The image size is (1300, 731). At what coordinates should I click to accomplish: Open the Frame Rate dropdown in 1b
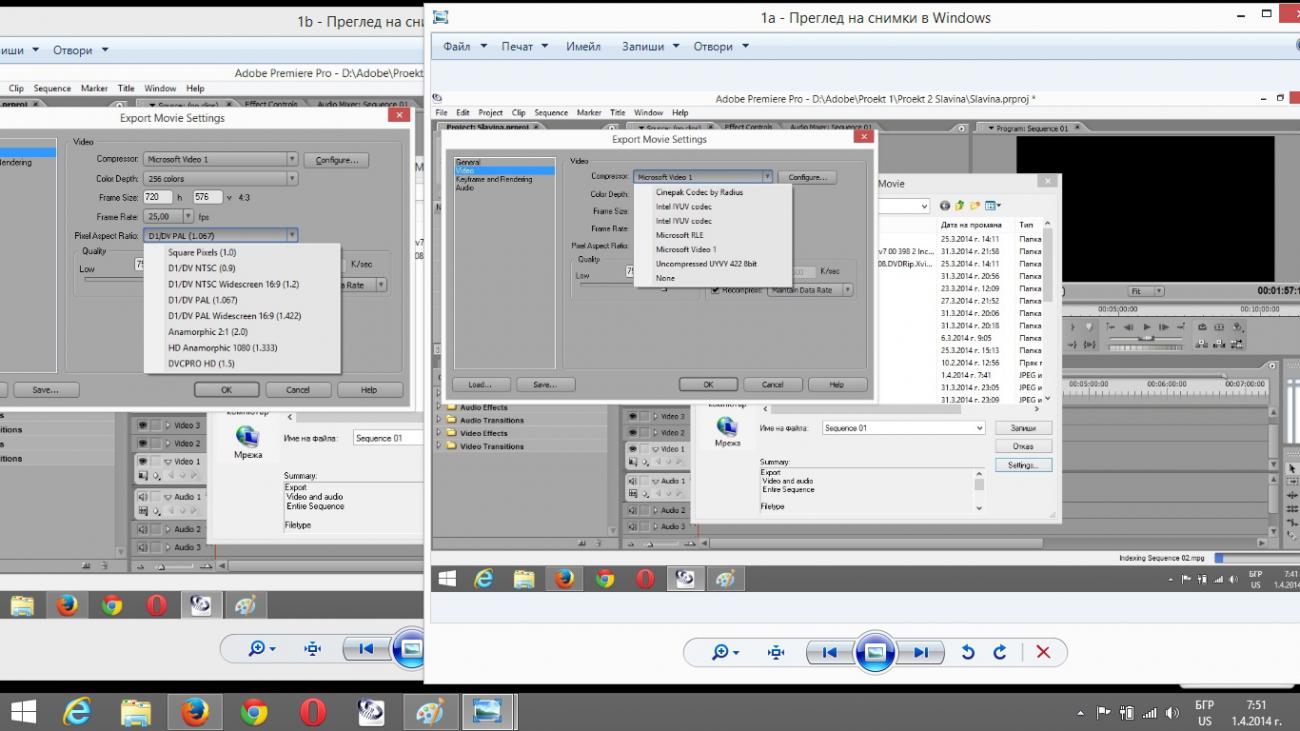[x=189, y=216]
